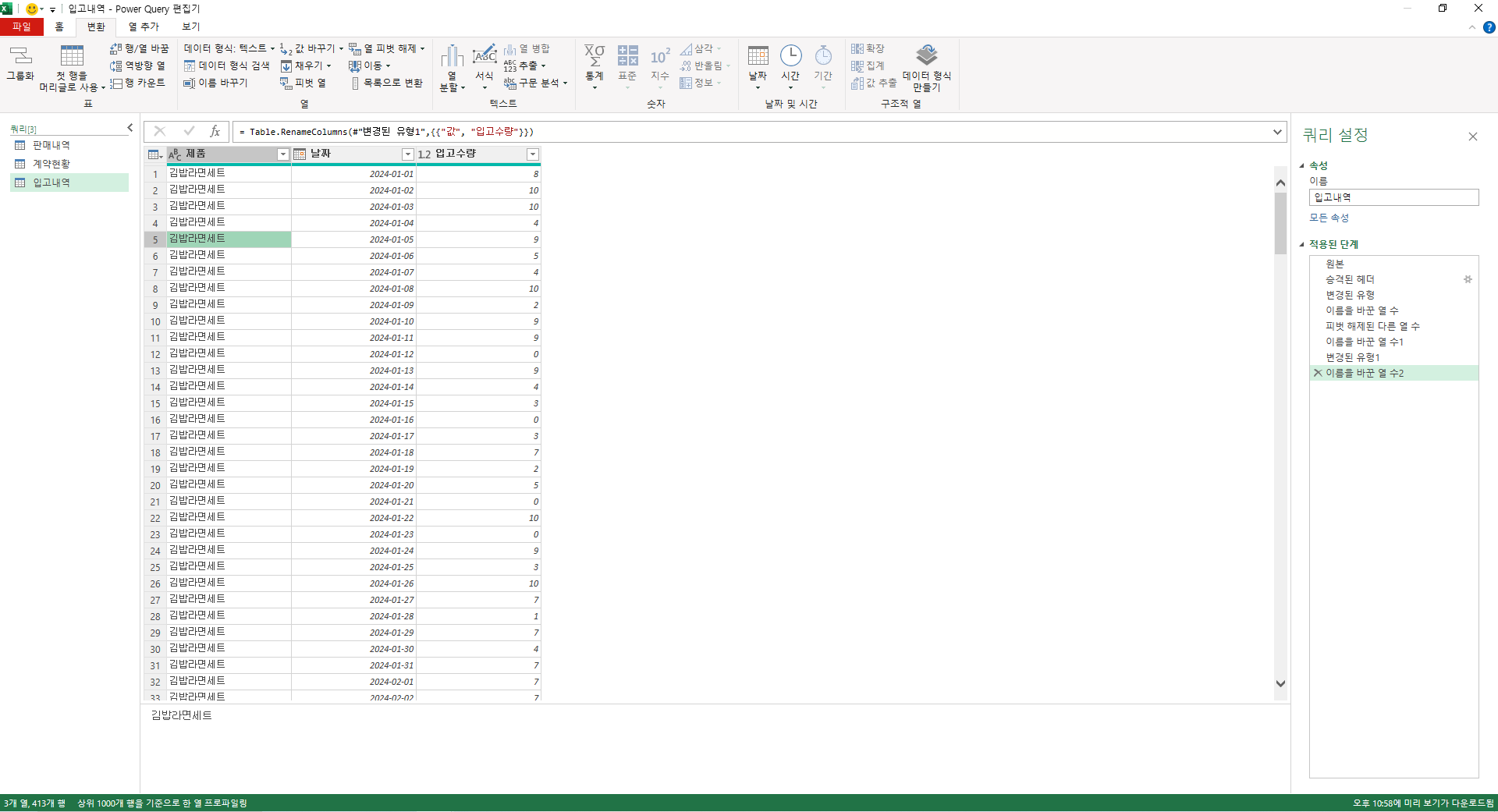Open the 열 분할 (Split Column) icon
Image resolution: width=1498 pixels, height=812 pixels.
452,57
